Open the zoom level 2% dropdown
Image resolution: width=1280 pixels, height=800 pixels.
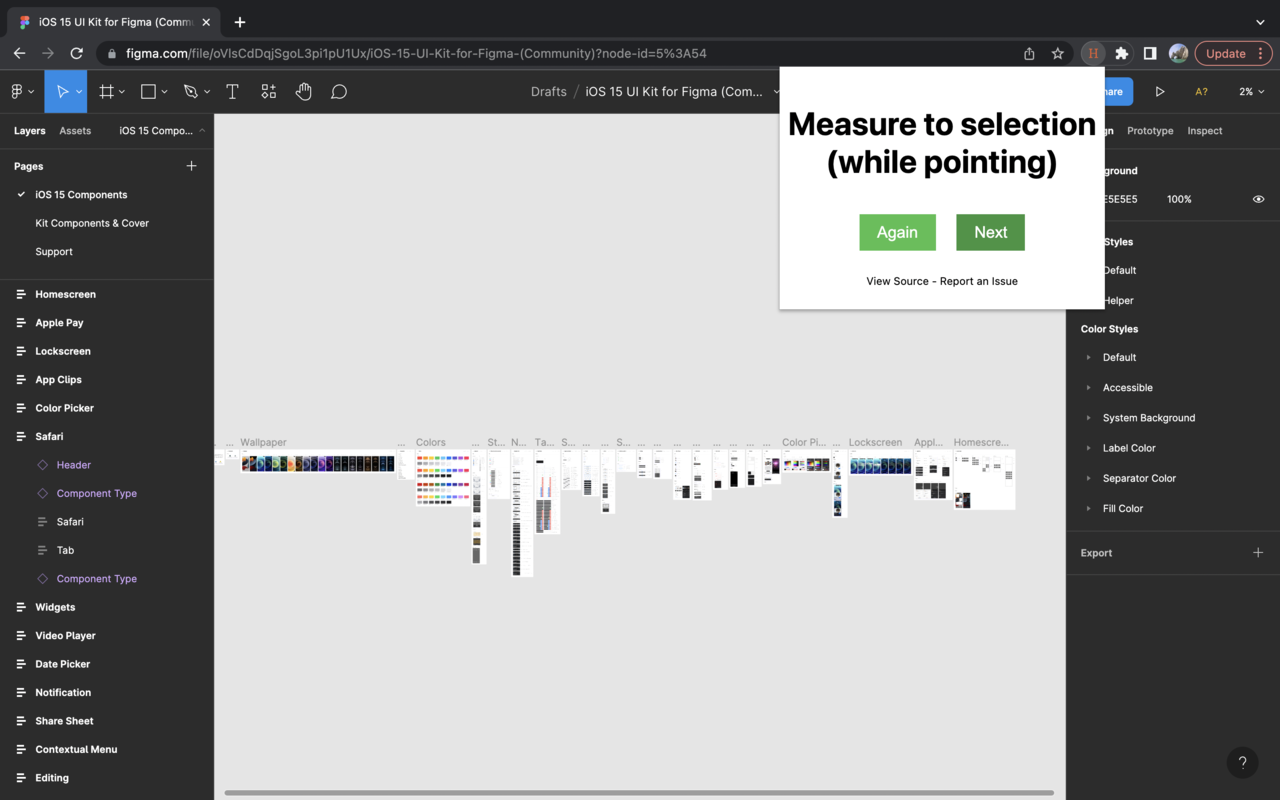1251,91
